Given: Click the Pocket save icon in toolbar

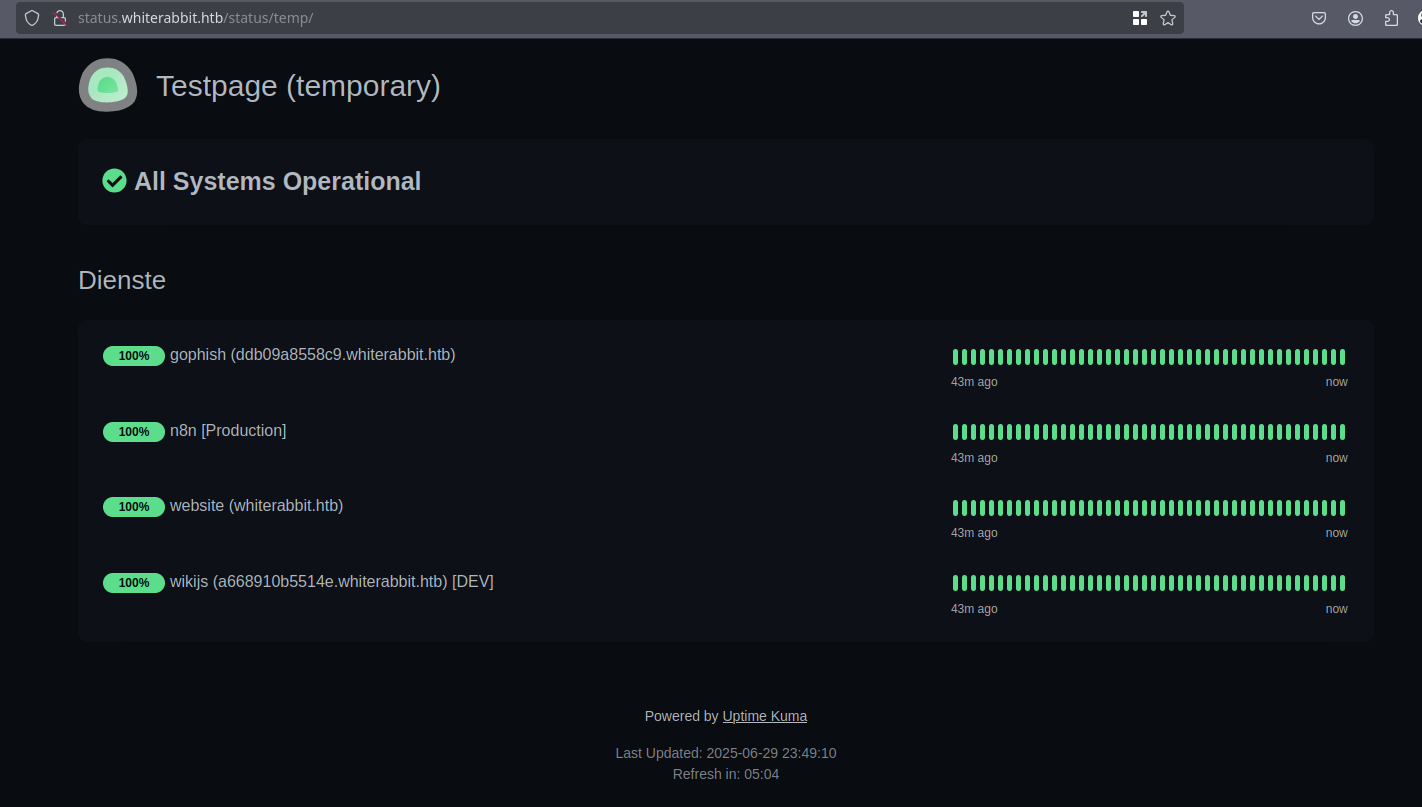Looking at the screenshot, I should click(1319, 18).
